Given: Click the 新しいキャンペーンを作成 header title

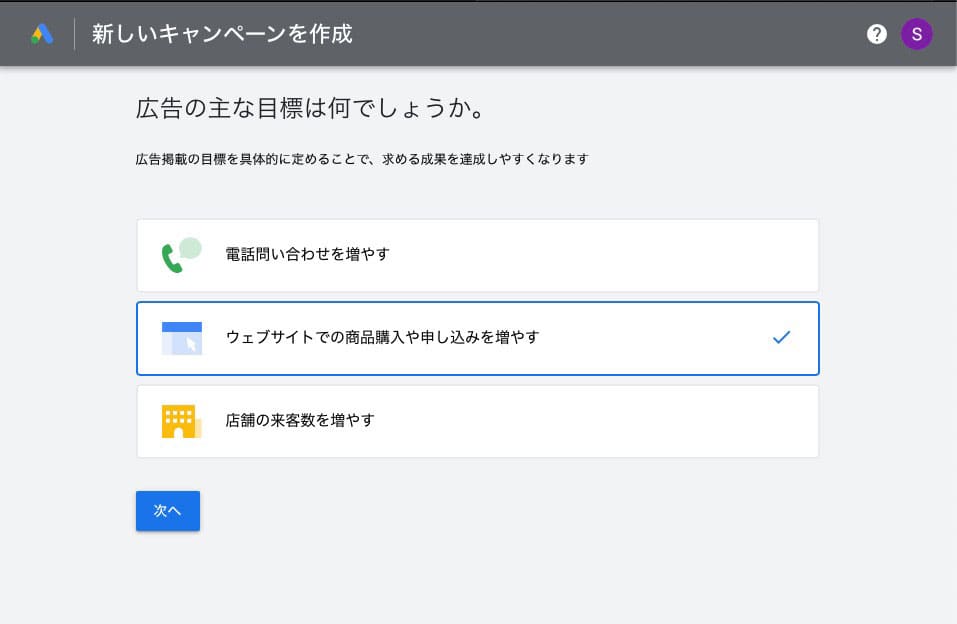Looking at the screenshot, I should coord(222,34).
